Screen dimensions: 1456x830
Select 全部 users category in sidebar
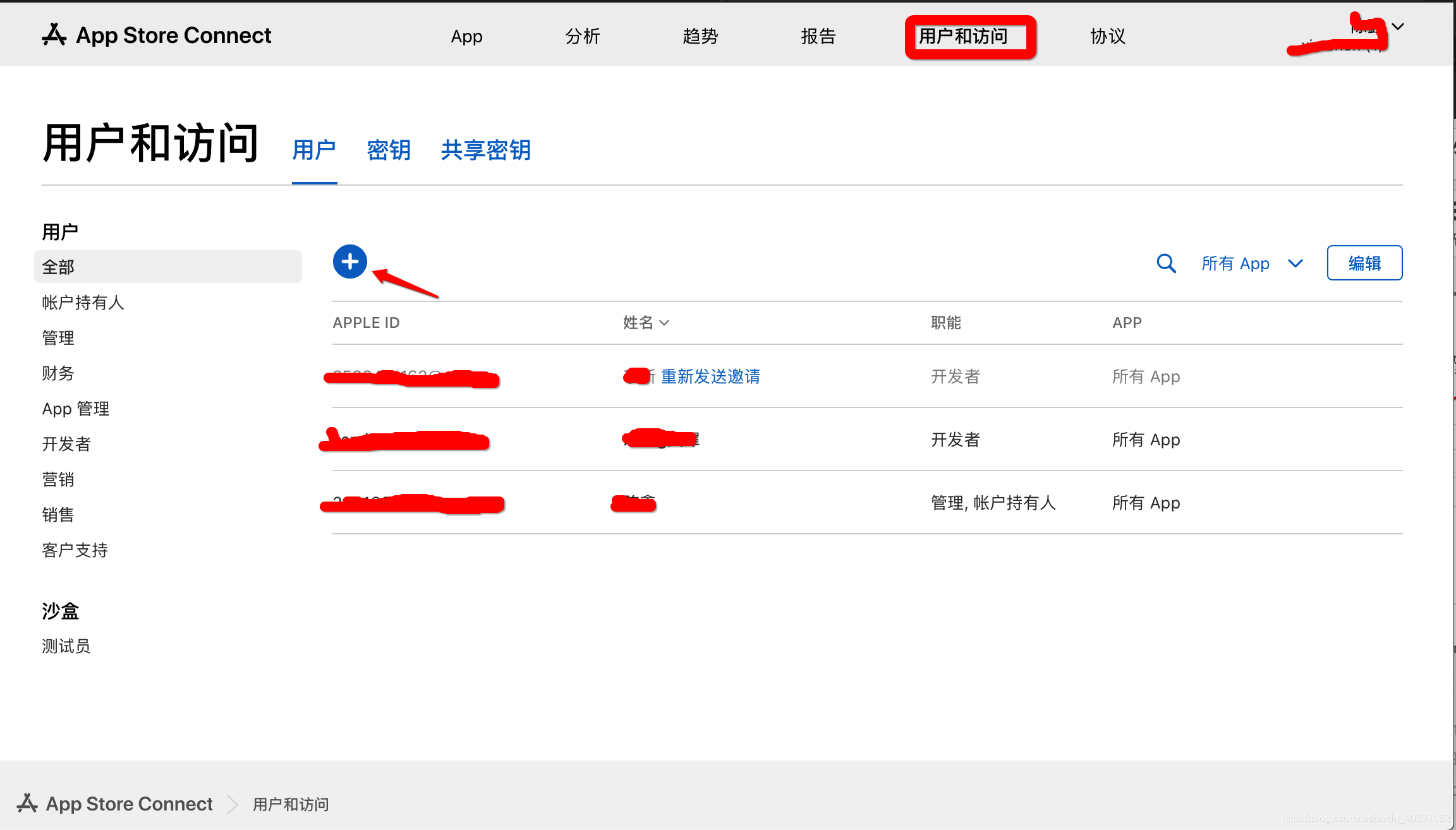[x=166, y=267]
